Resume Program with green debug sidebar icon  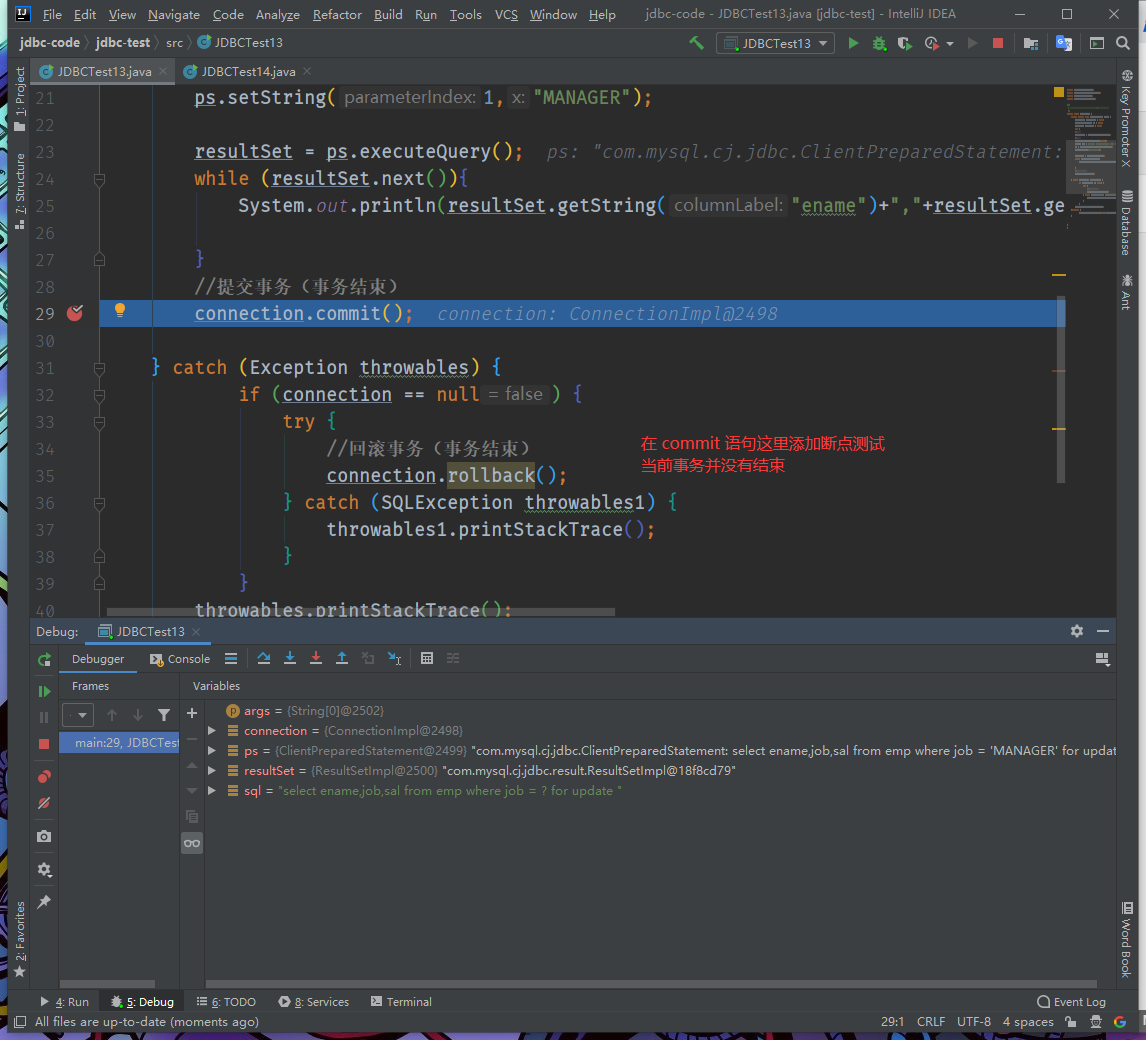click(44, 691)
